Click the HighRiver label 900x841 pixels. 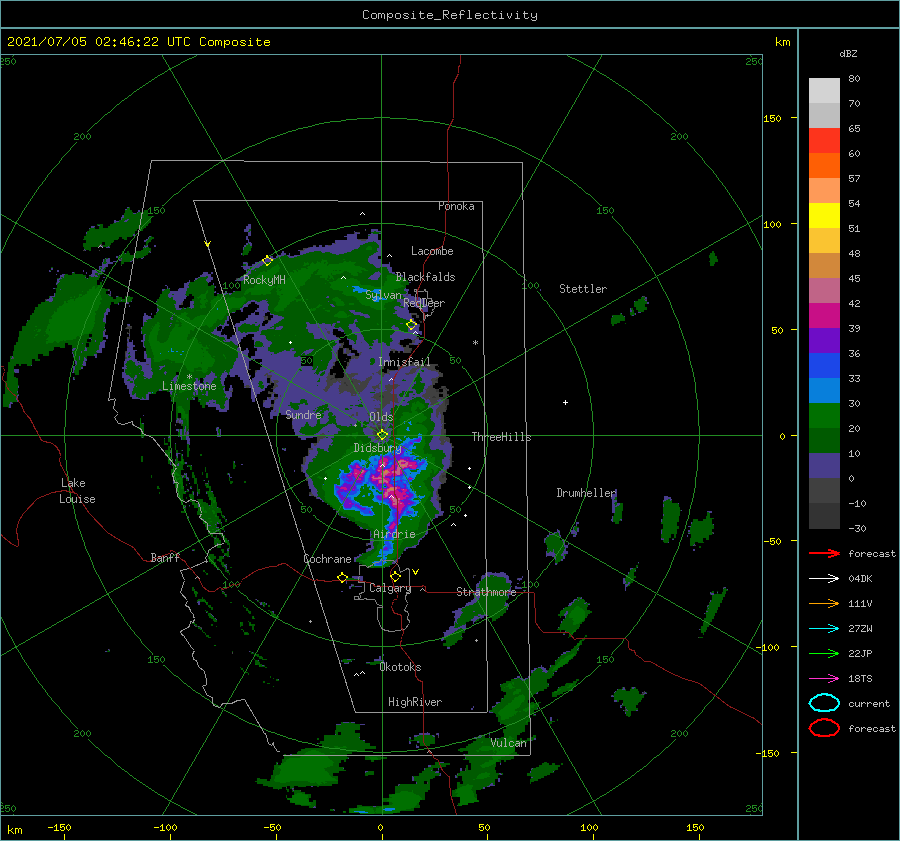pos(415,702)
